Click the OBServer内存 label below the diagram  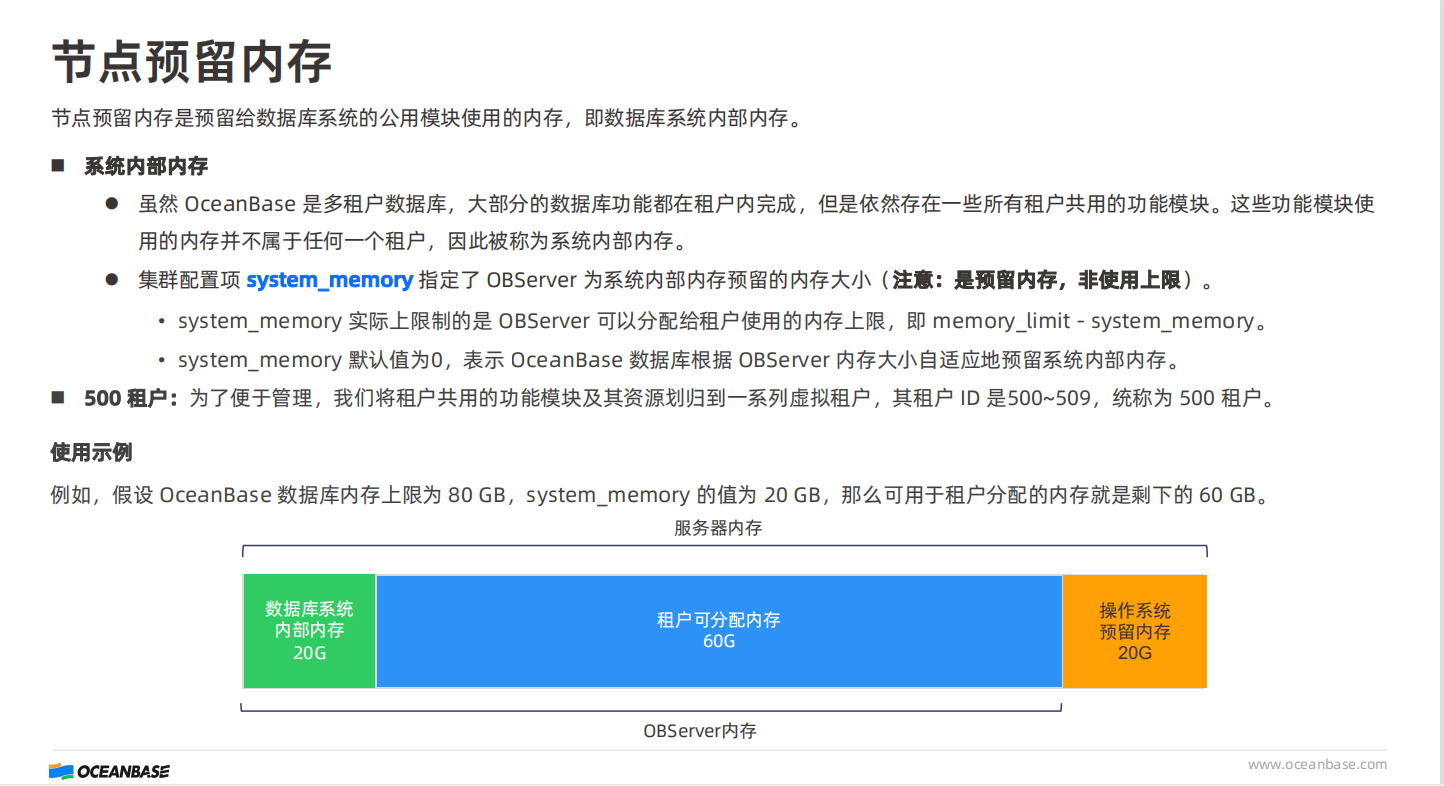[x=699, y=731]
